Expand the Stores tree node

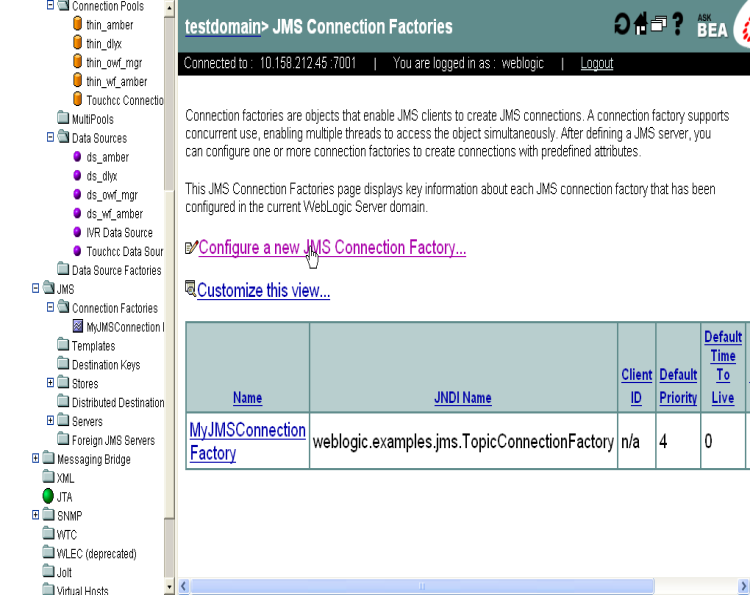pos(50,383)
